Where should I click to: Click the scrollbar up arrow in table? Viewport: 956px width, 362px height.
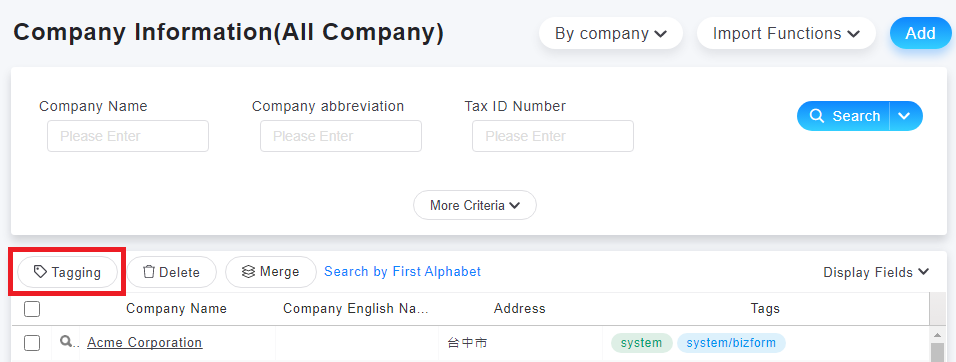pyautogui.click(x=938, y=335)
